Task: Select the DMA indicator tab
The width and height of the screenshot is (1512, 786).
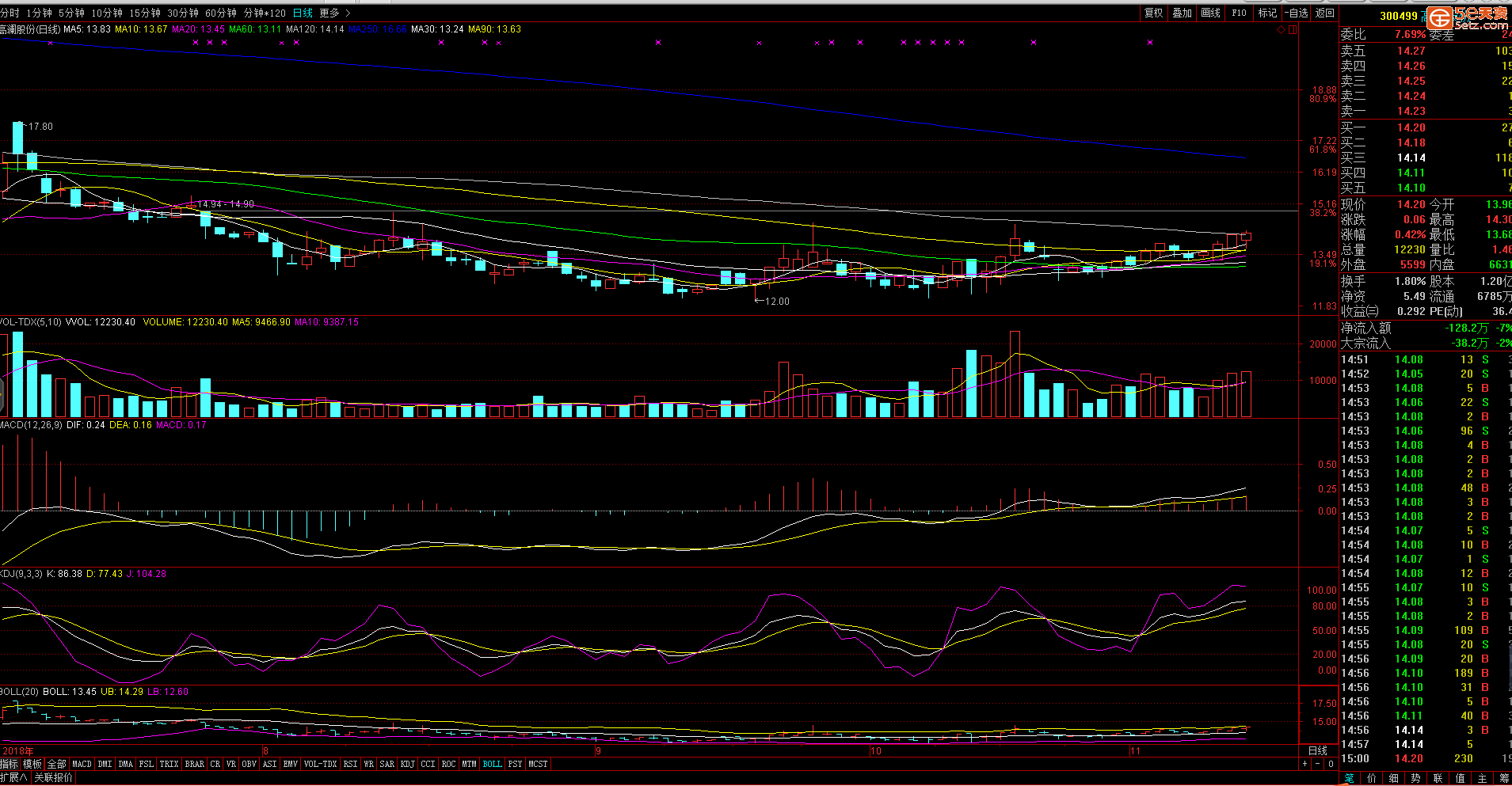Action: 125,764
